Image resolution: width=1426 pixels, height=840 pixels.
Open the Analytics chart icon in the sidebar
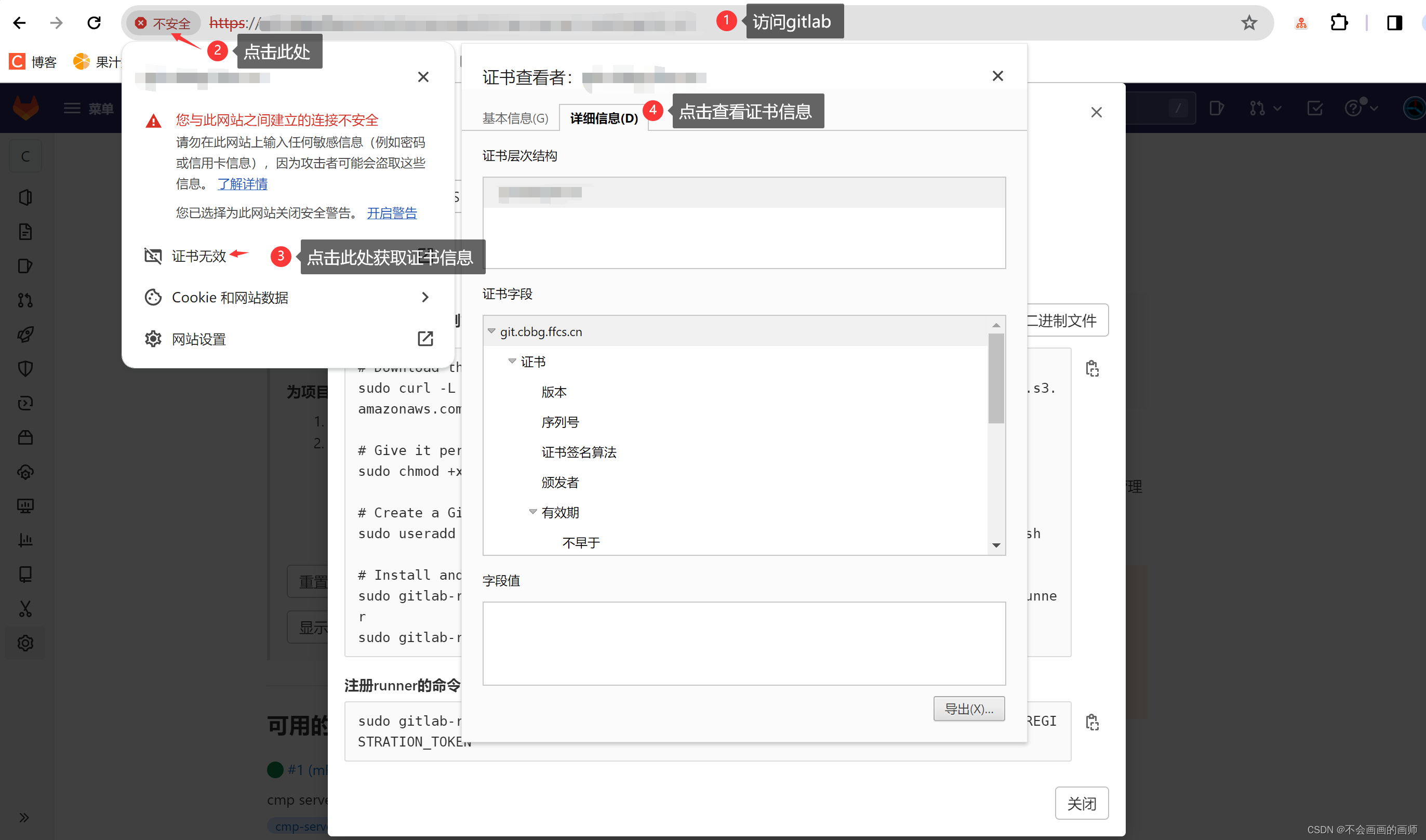(25, 540)
